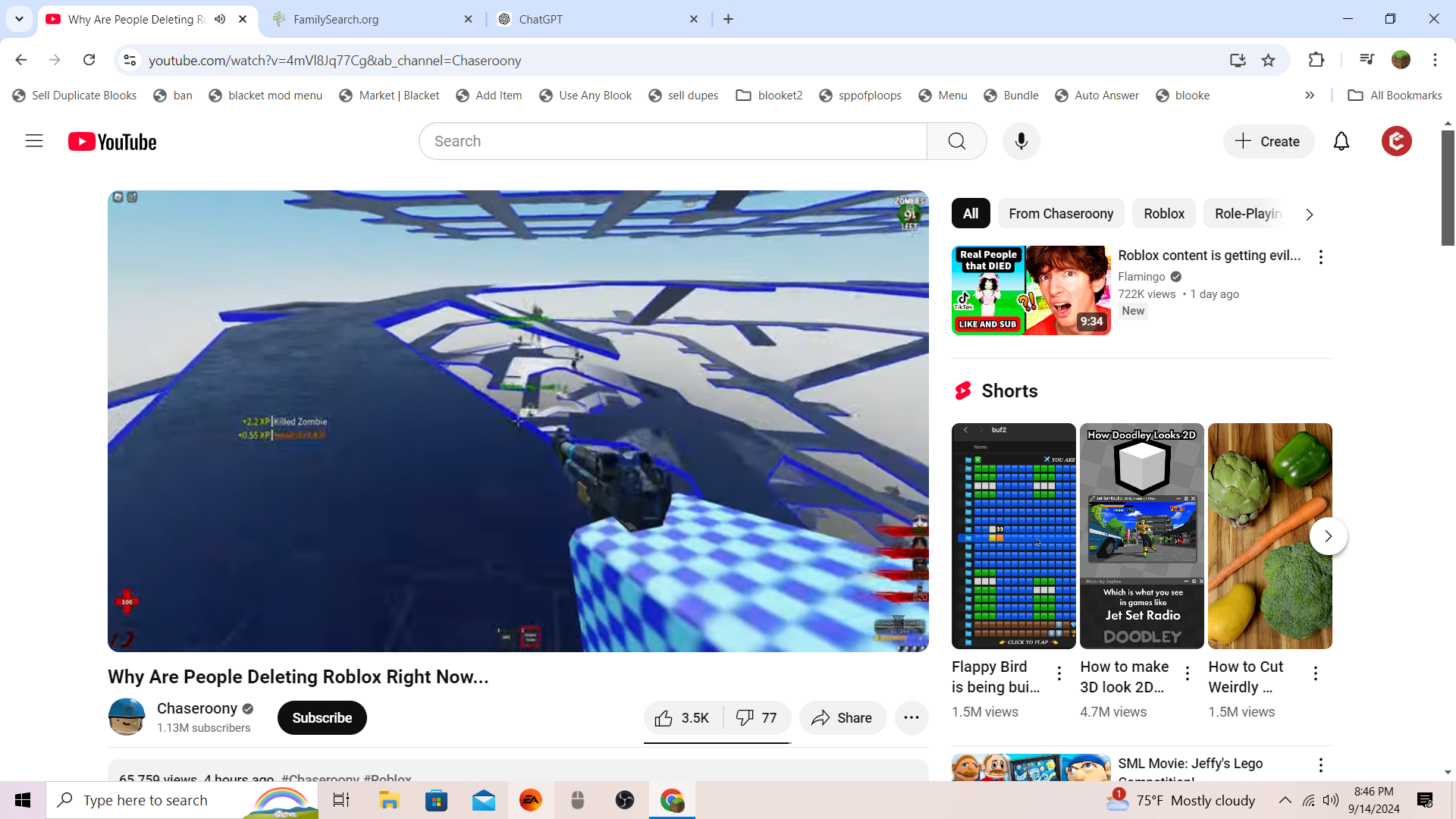Open more actions menu below video
The width and height of the screenshot is (1456, 819).
coord(912,718)
